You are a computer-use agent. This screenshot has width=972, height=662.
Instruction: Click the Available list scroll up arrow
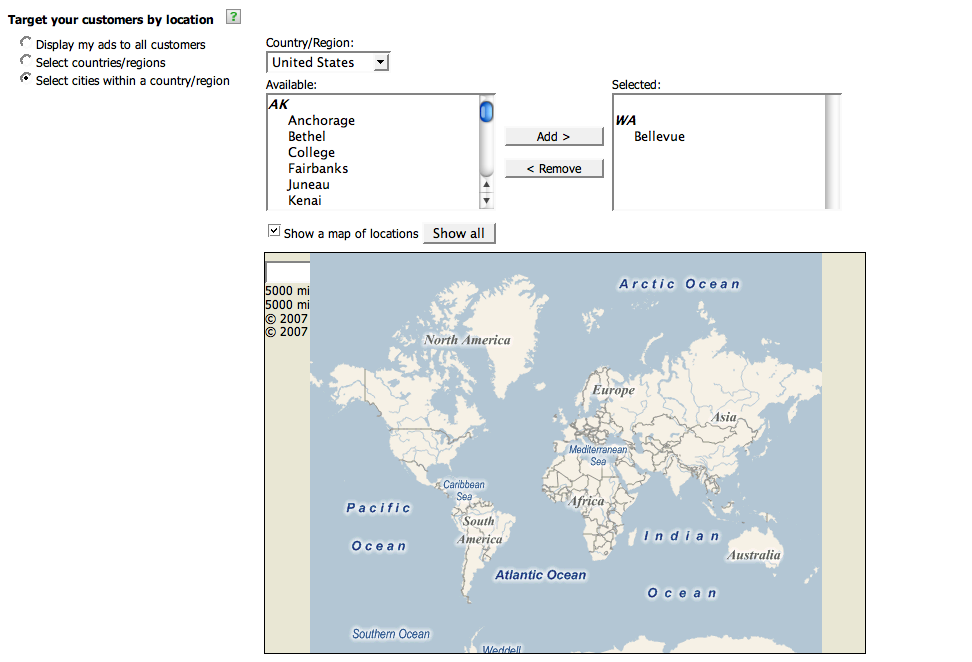pos(487,184)
